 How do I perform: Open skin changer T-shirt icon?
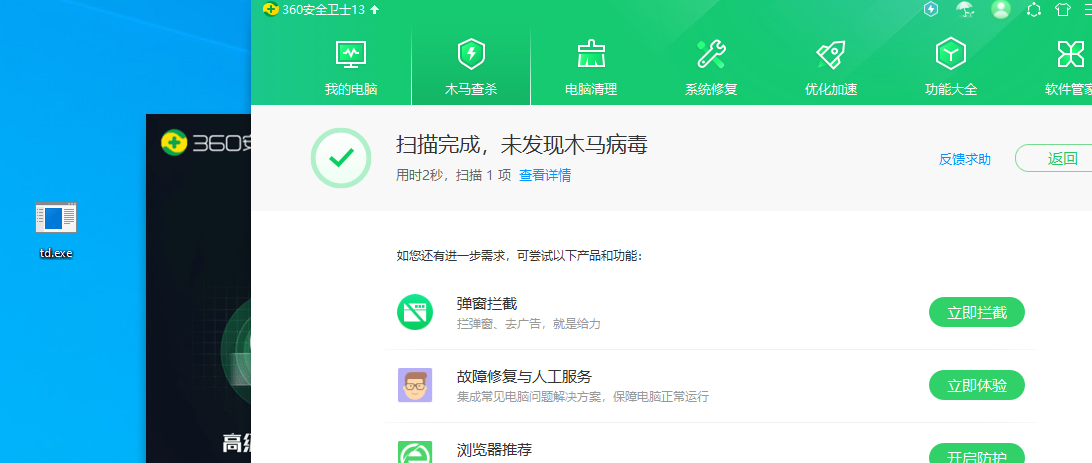(x=1062, y=10)
